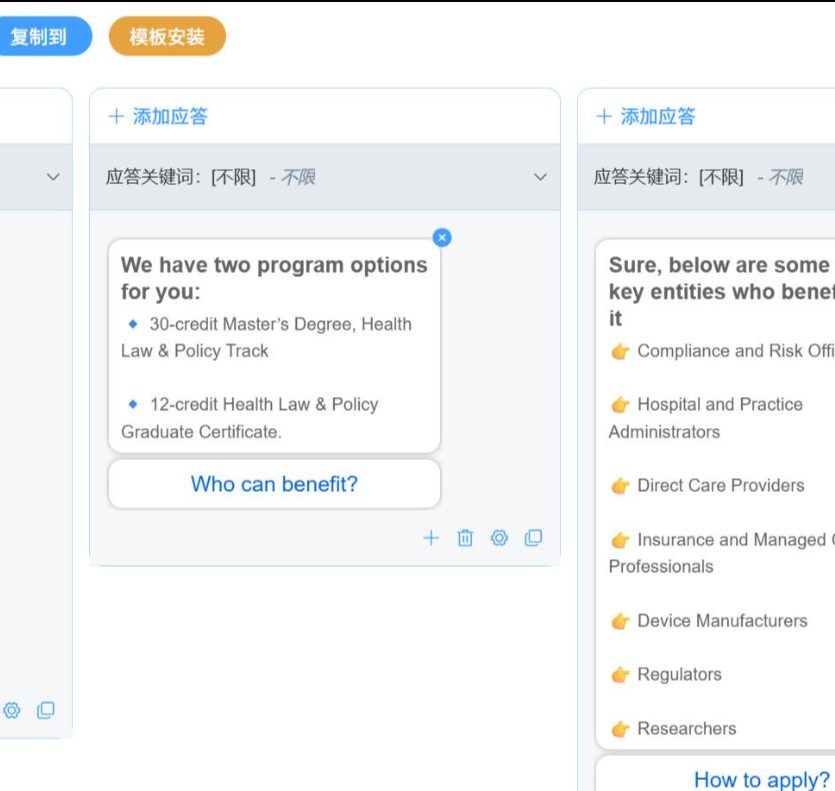Click the right column 应答关键词 label

[641, 177]
